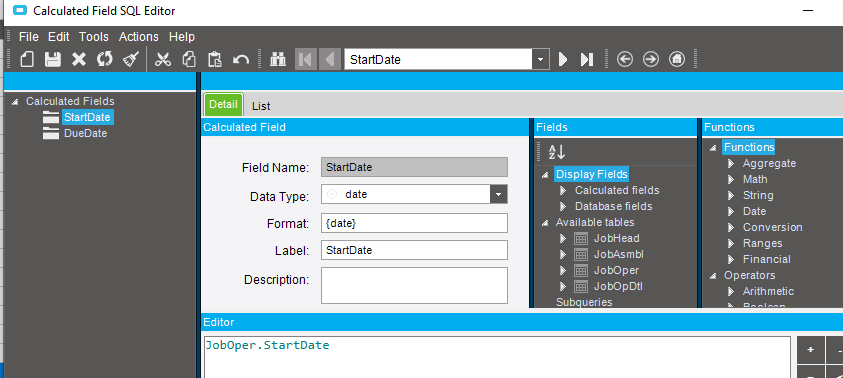Expand the Ranges functions group
The width and height of the screenshot is (843, 378).
731,244
